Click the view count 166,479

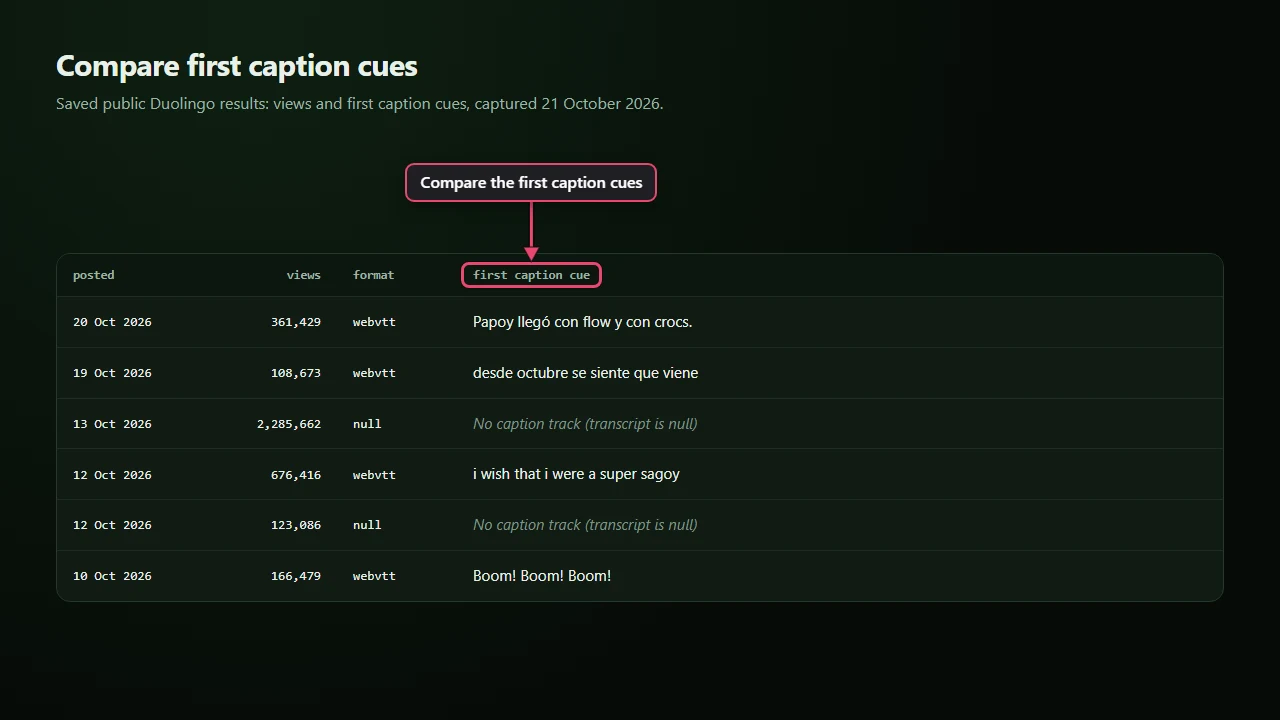coord(296,576)
